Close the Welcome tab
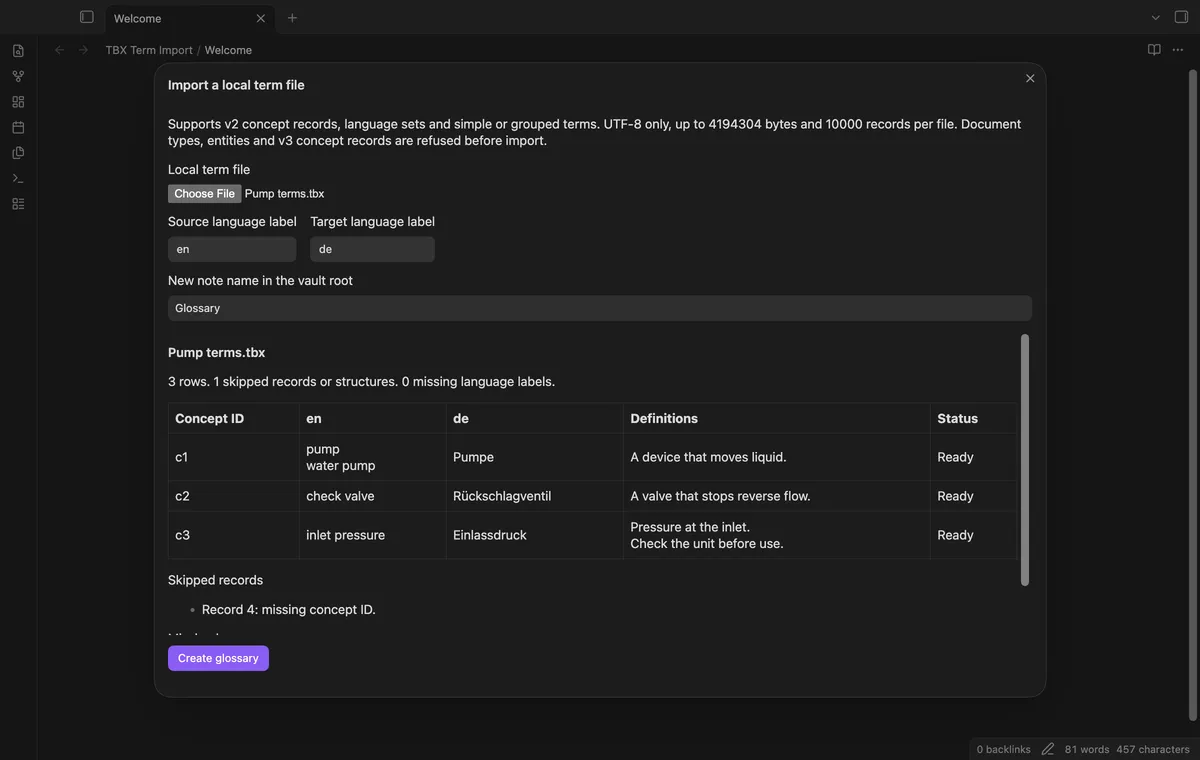Viewport: 1200px width, 760px height. [261, 18]
